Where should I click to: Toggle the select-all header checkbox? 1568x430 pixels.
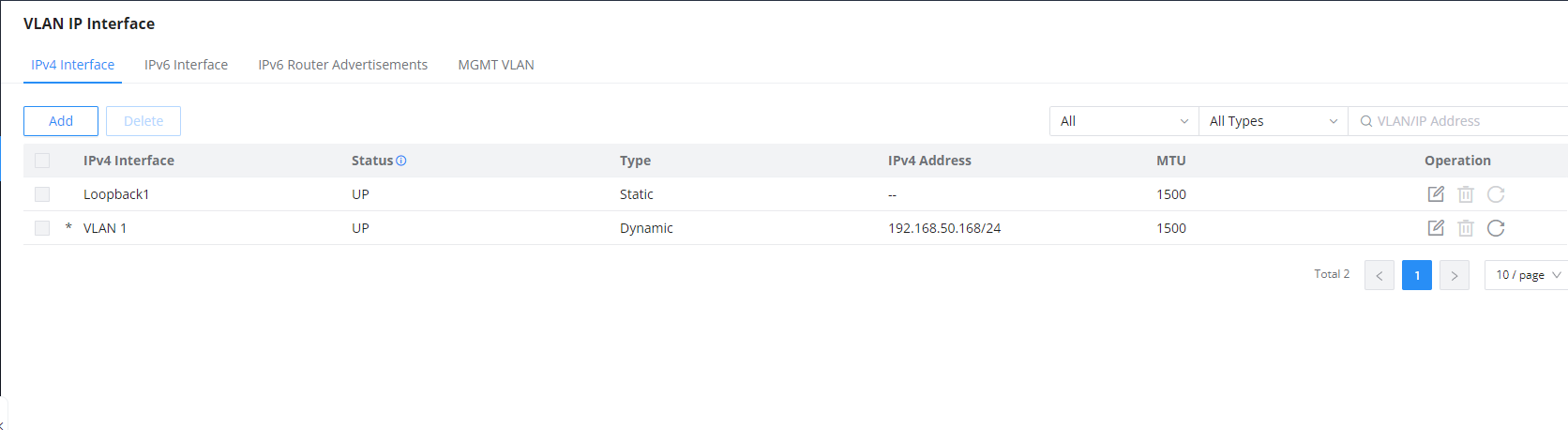[x=42, y=161]
